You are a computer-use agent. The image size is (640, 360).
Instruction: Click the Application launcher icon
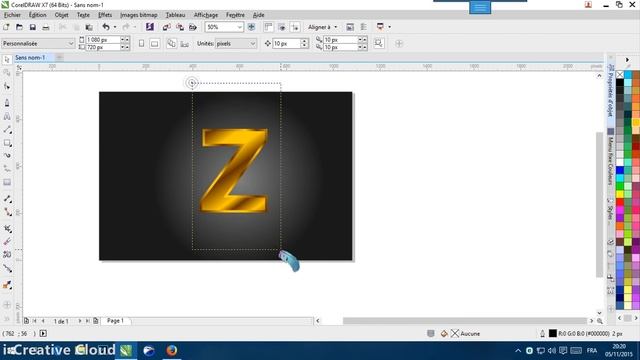click(380, 27)
